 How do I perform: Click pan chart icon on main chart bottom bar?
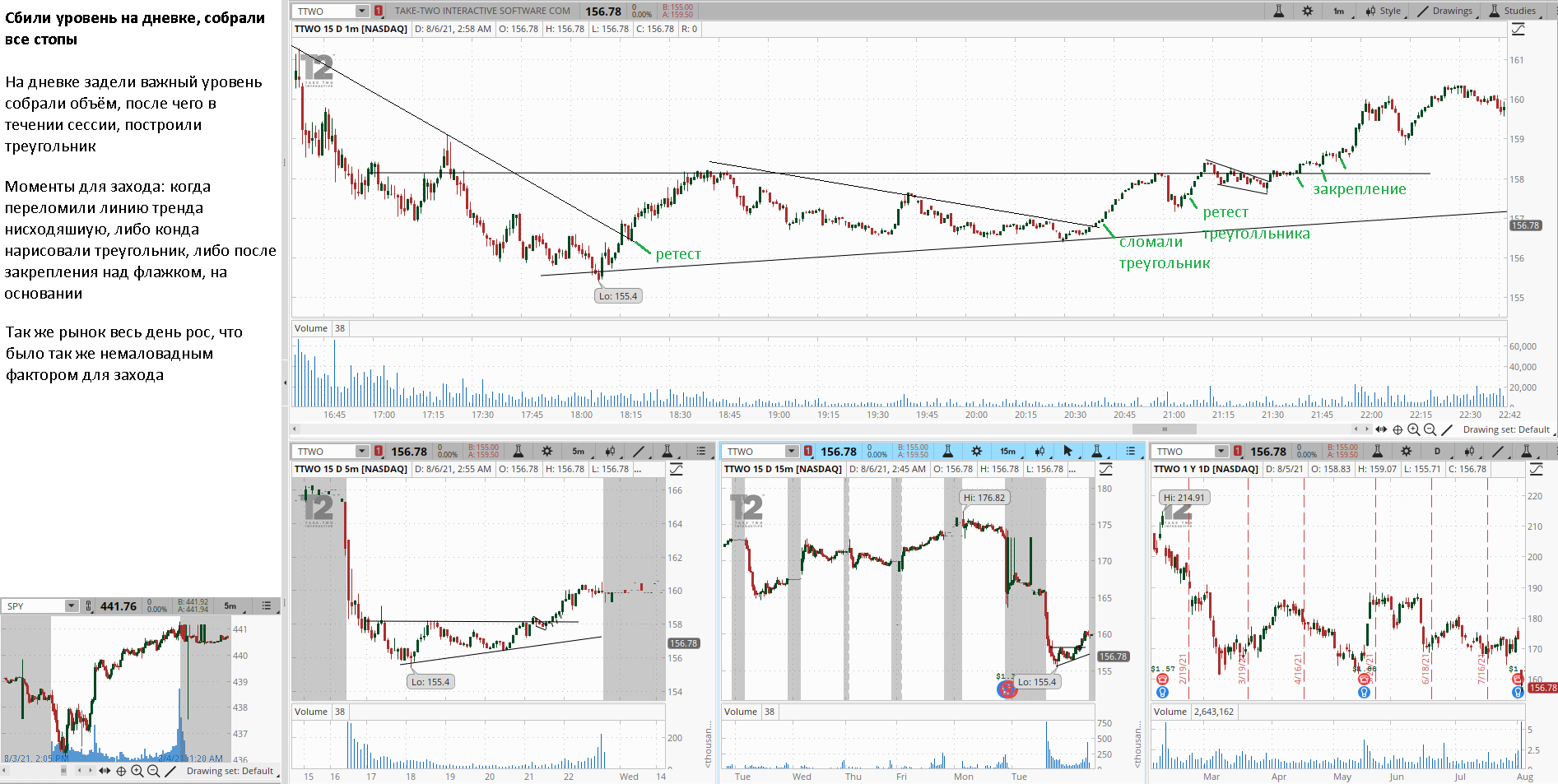[1381, 429]
